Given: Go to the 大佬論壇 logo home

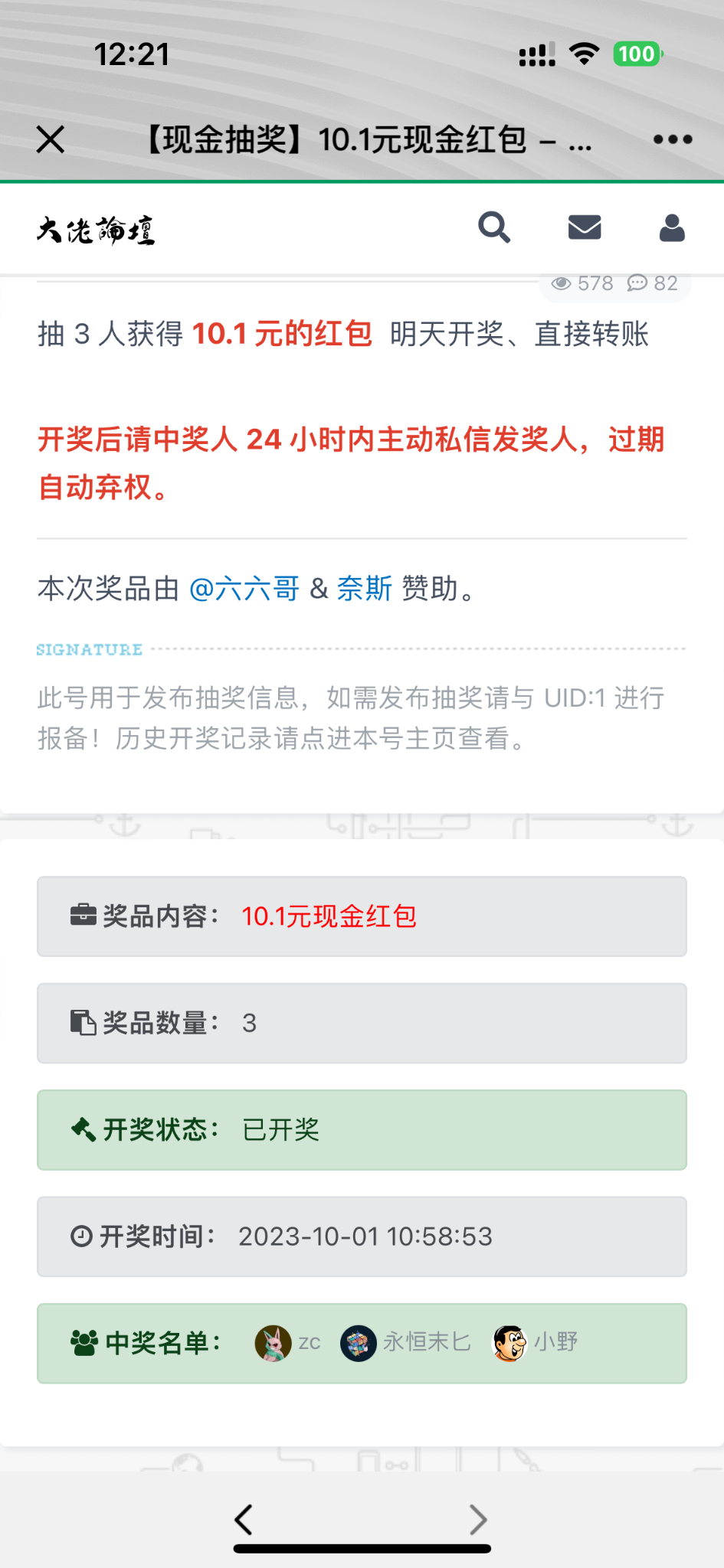Looking at the screenshot, I should click(96, 230).
